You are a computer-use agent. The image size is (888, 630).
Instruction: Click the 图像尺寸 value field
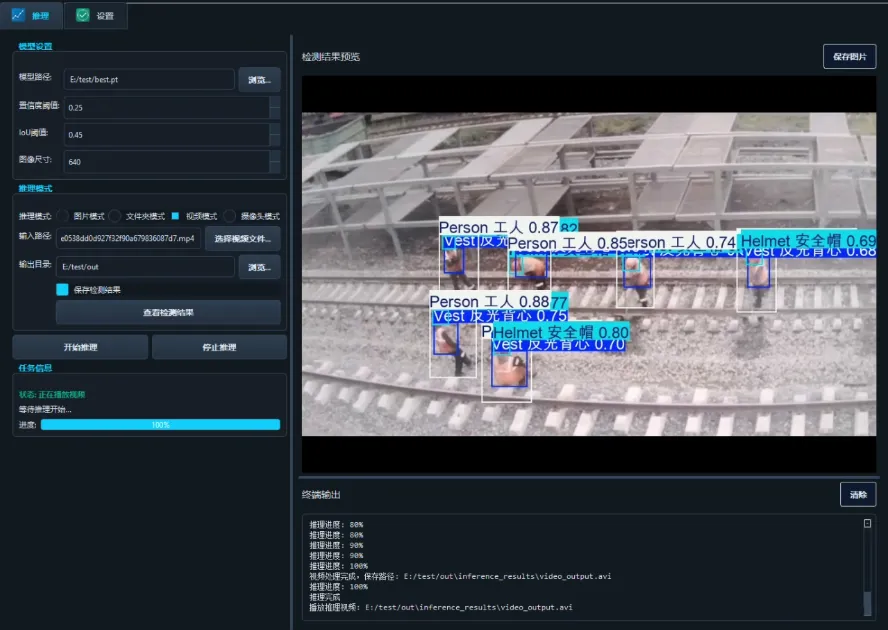click(166, 161)
